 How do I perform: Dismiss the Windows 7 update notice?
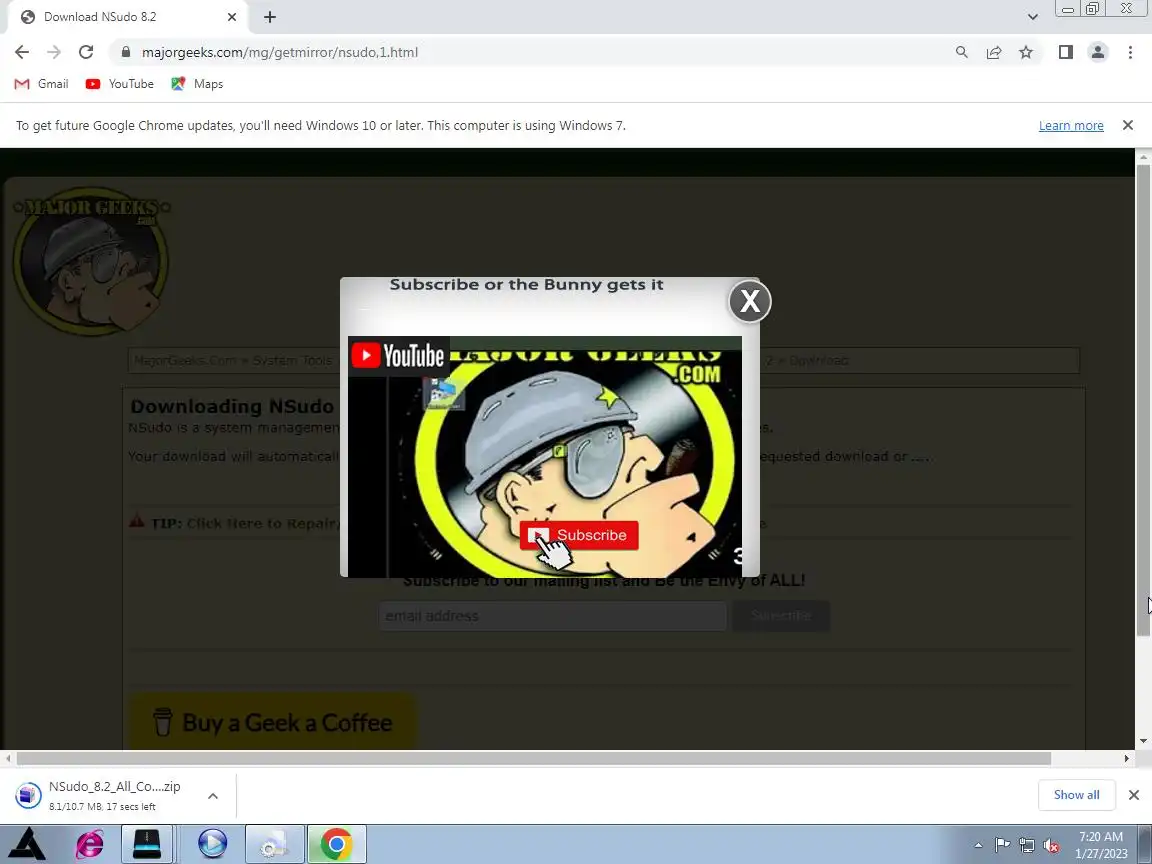(x=1128, y=126)
